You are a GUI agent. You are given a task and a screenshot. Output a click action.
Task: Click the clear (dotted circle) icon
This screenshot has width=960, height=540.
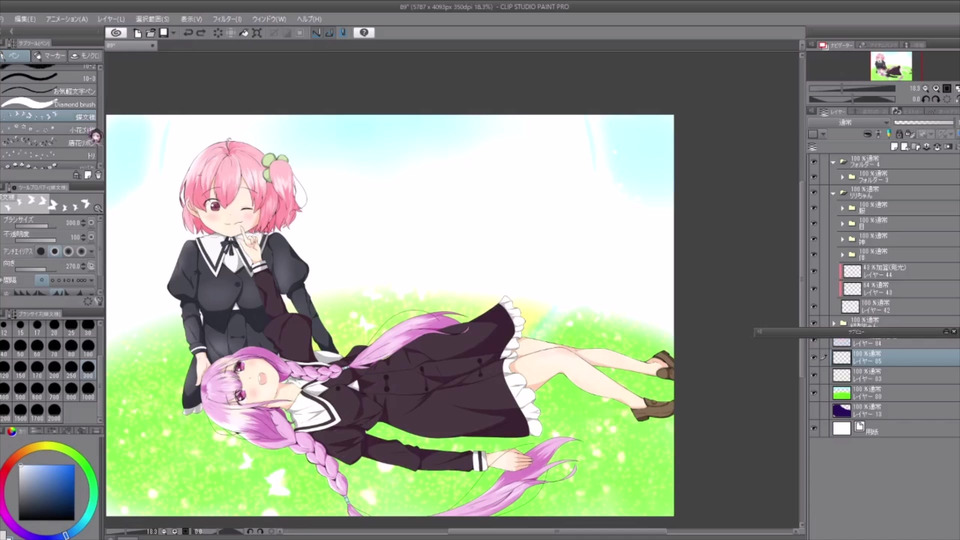pos(218,33)
